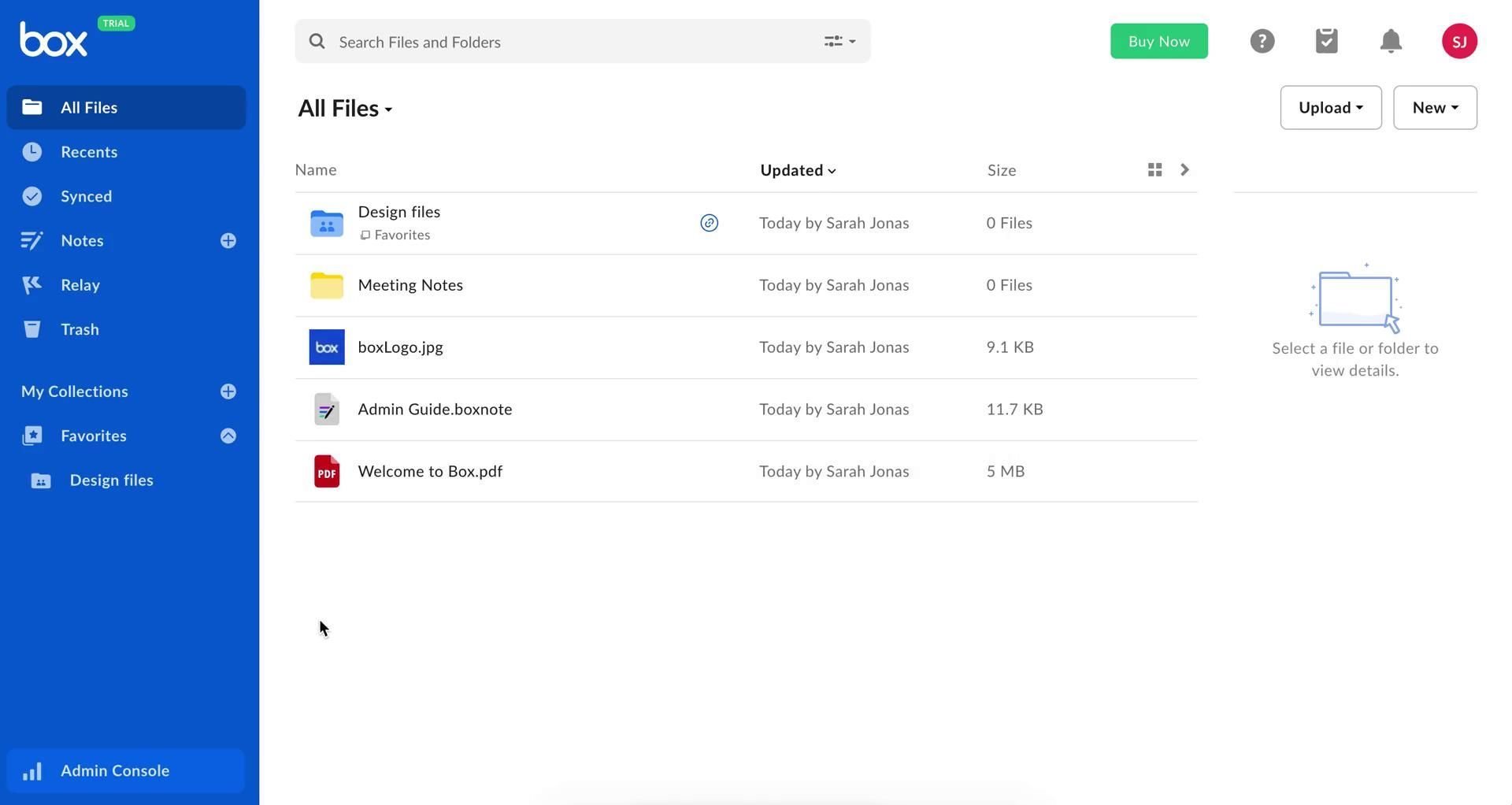This screenshot has height=805, width=1512.
Task: Switch to grid view layout
Action: click(1154, 170)
